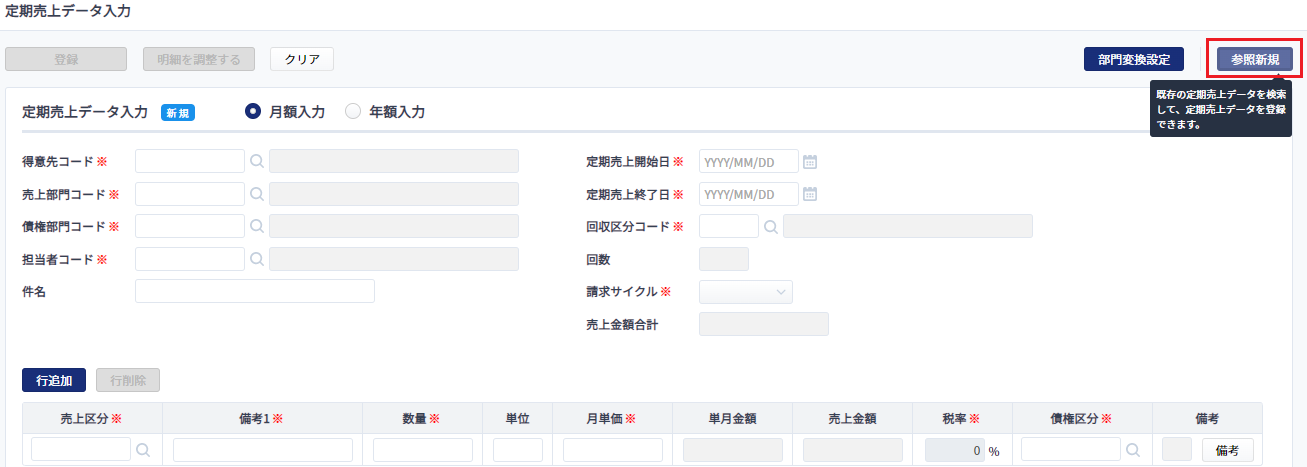Click the search icon beside 回収区分コード
Viewport: 1307px width, 467px height.
pos(771,227)
